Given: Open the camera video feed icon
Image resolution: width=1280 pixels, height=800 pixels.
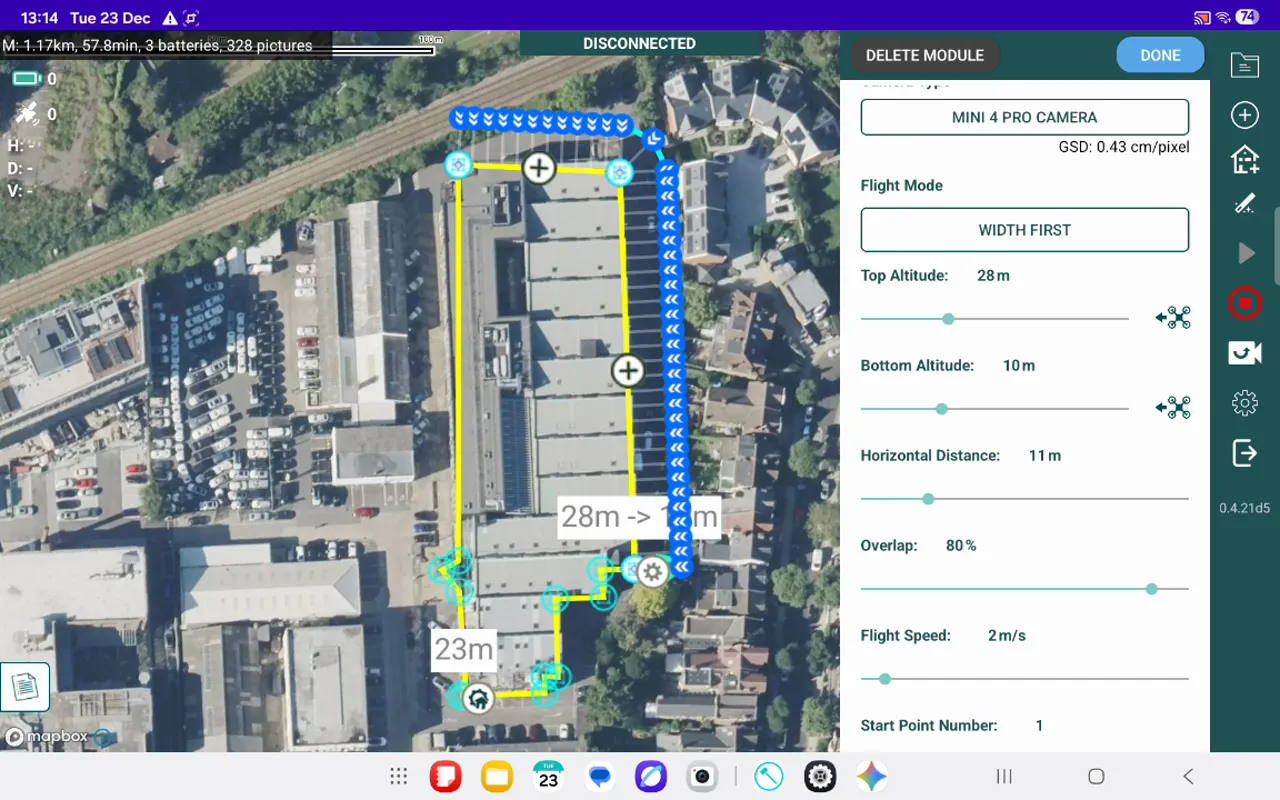Looking at the screenshot, I should coord(1244,353).
